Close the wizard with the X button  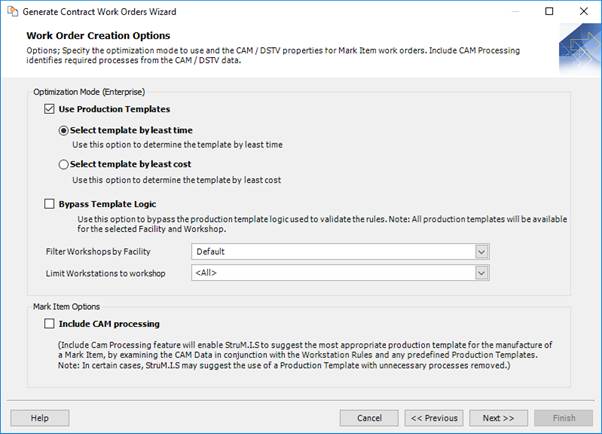pos(583,11)
